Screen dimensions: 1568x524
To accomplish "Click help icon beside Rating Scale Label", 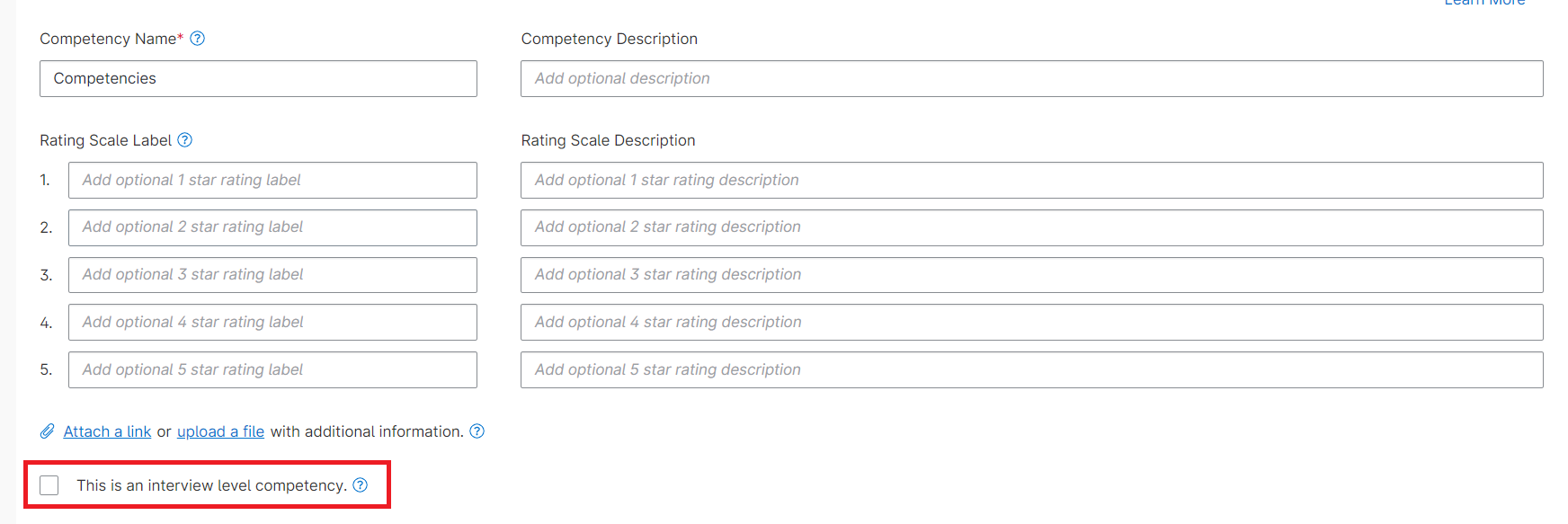I will click(184, 140).
